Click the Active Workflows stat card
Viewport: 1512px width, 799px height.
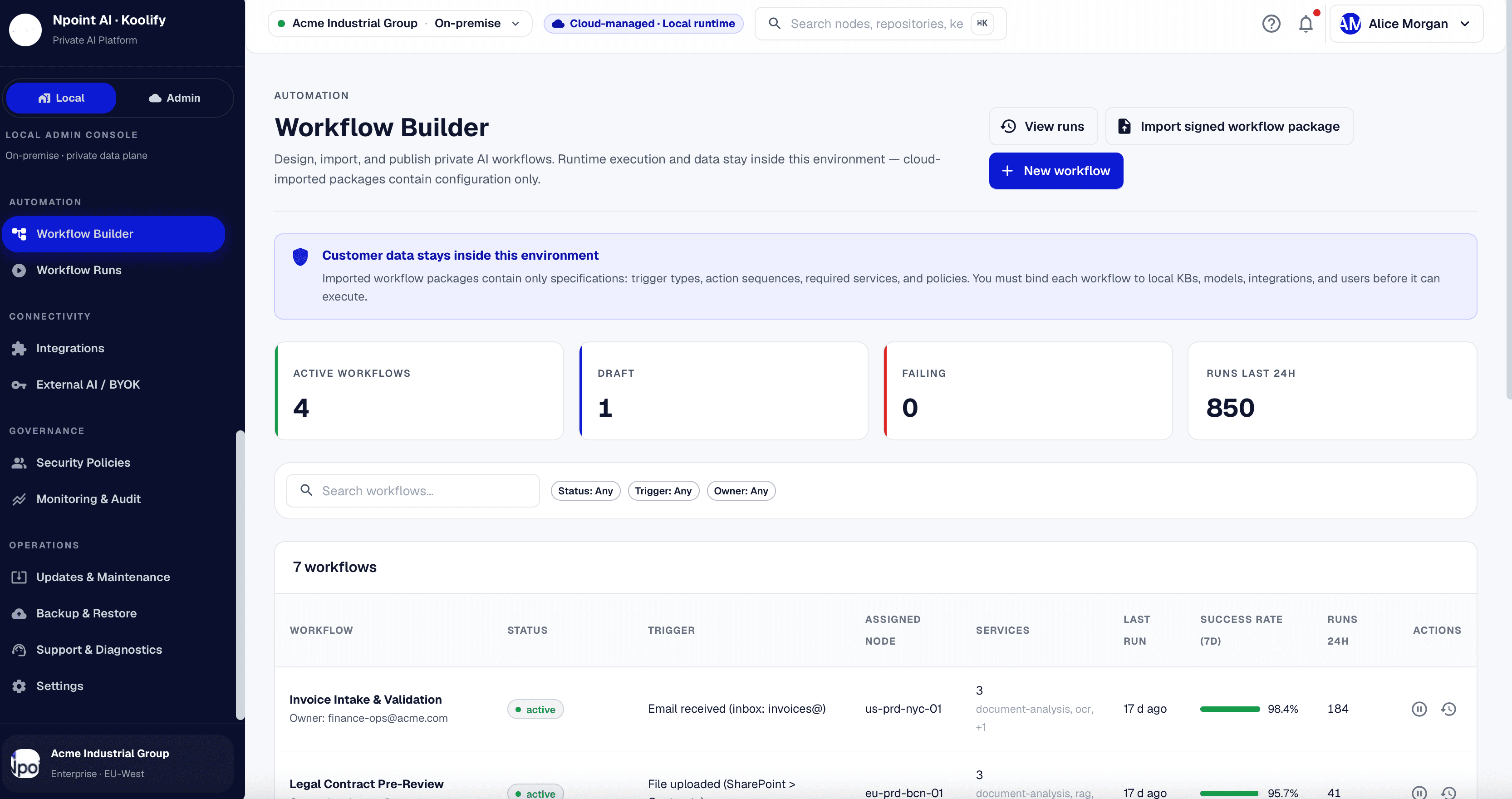point(419,391)
